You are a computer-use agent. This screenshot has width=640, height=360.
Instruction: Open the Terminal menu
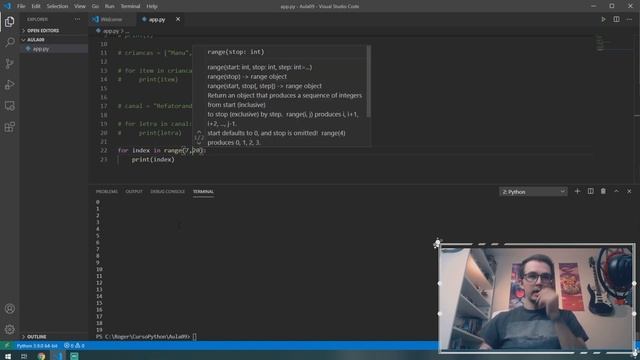130,6
